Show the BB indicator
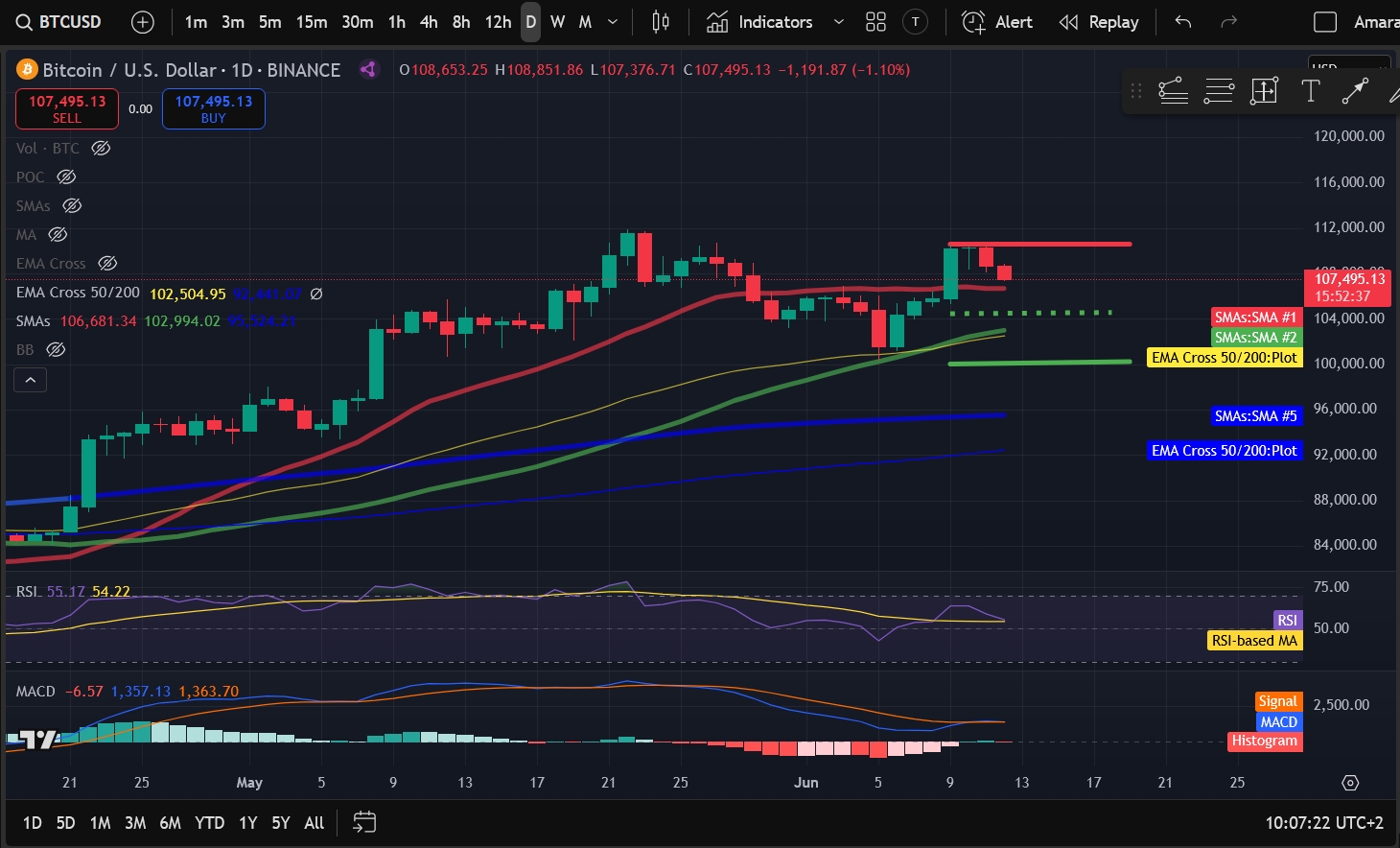 (56, 349)
